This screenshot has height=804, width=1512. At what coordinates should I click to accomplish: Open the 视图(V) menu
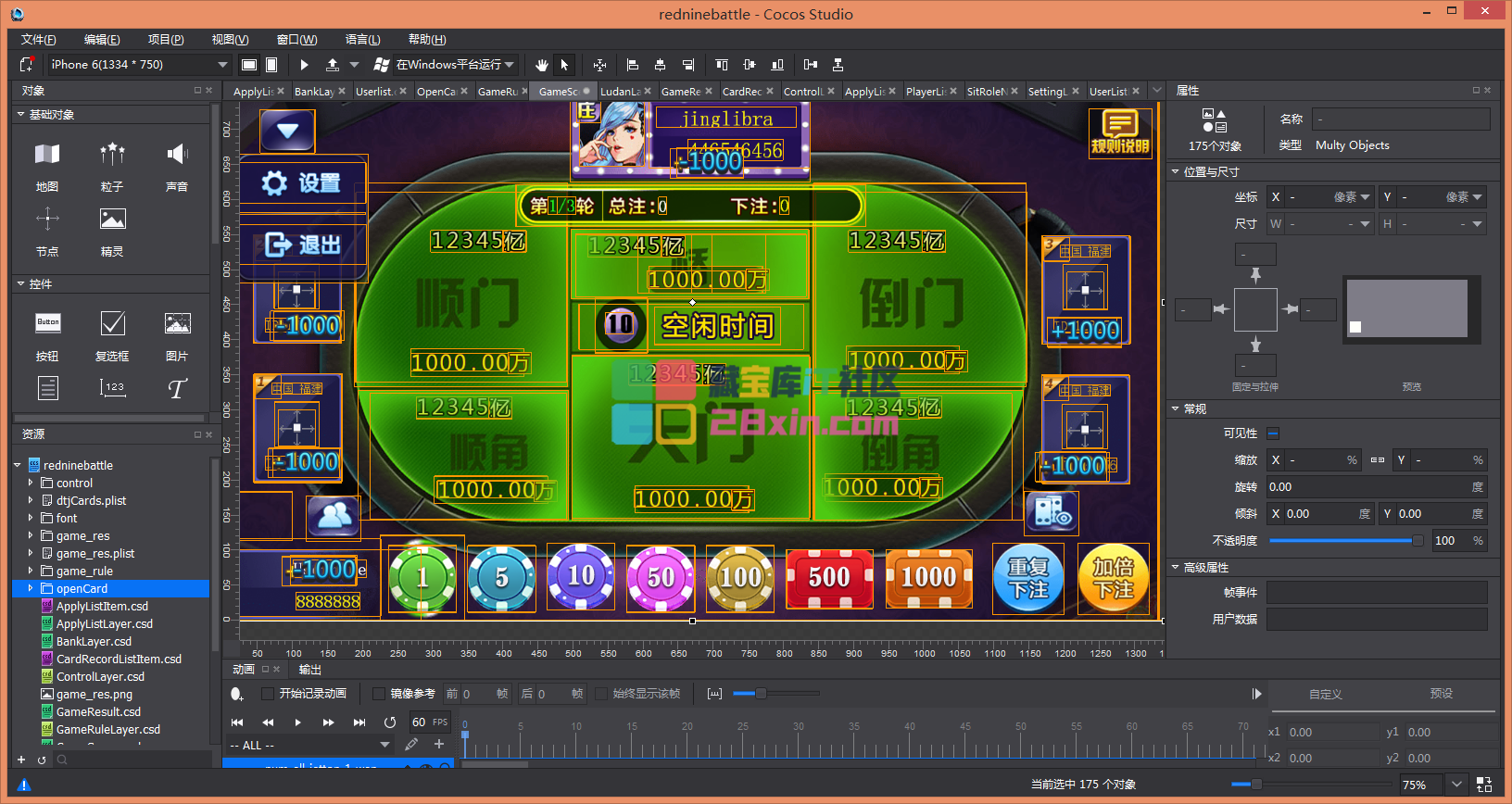(230, 40)
